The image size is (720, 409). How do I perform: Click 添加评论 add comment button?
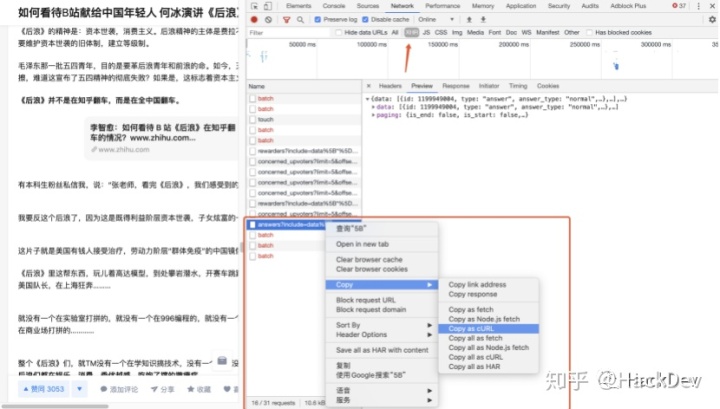click(119, 389)
